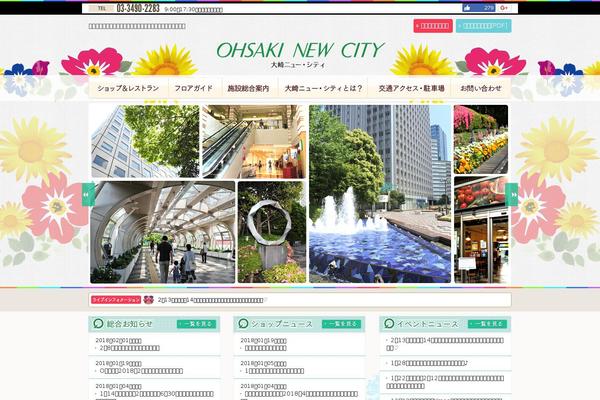Select 施設総合案内 in the navigation bar
The width and height of the screenshot is (600, 400).
248,88
